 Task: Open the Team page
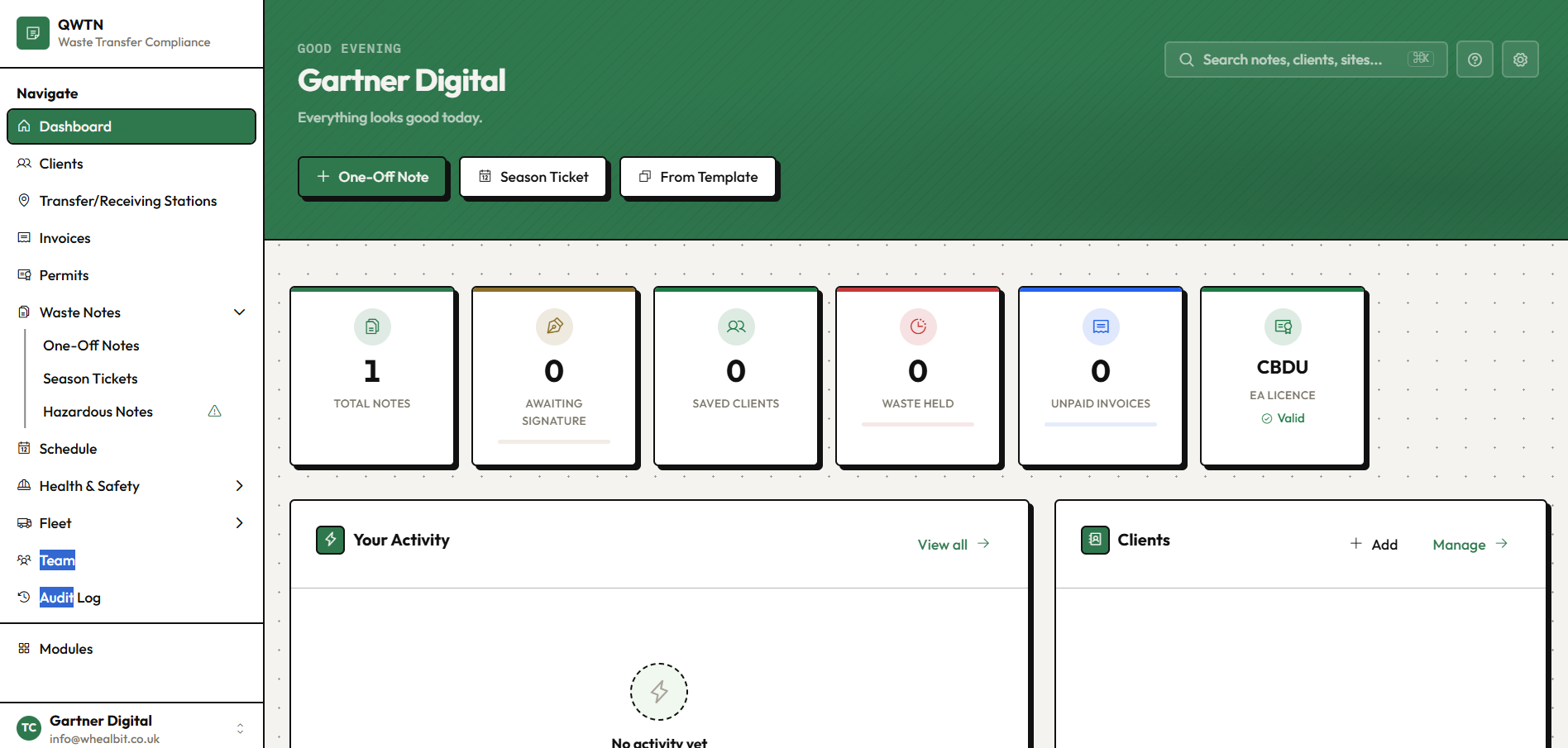131,560
